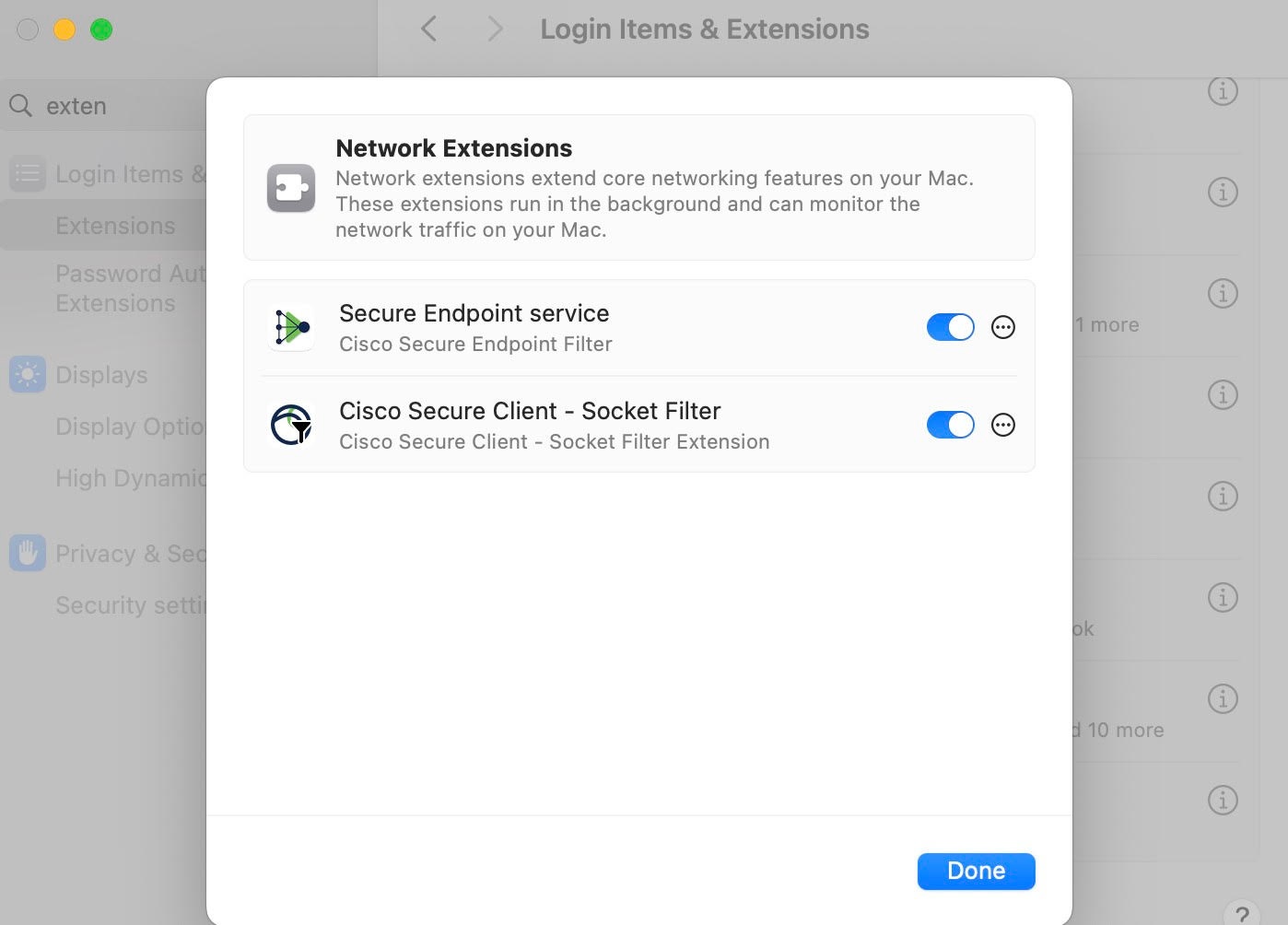The width and height of the screenshot is (1288, 925).
Task: Click the info icon beside "1 more"
Action: click(x=1223, y=294)
